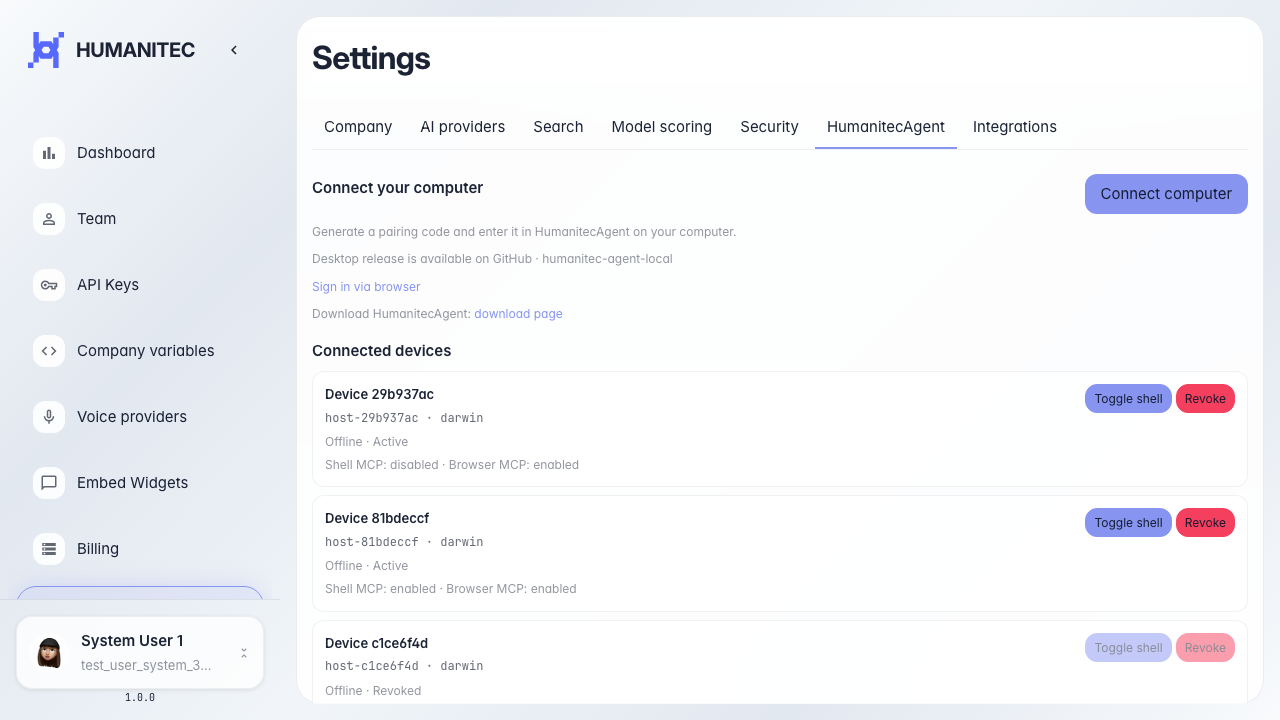Select the Device 81bdeccf title
The width and height of the screenshot is (1280, 720).
pos(377,518)
